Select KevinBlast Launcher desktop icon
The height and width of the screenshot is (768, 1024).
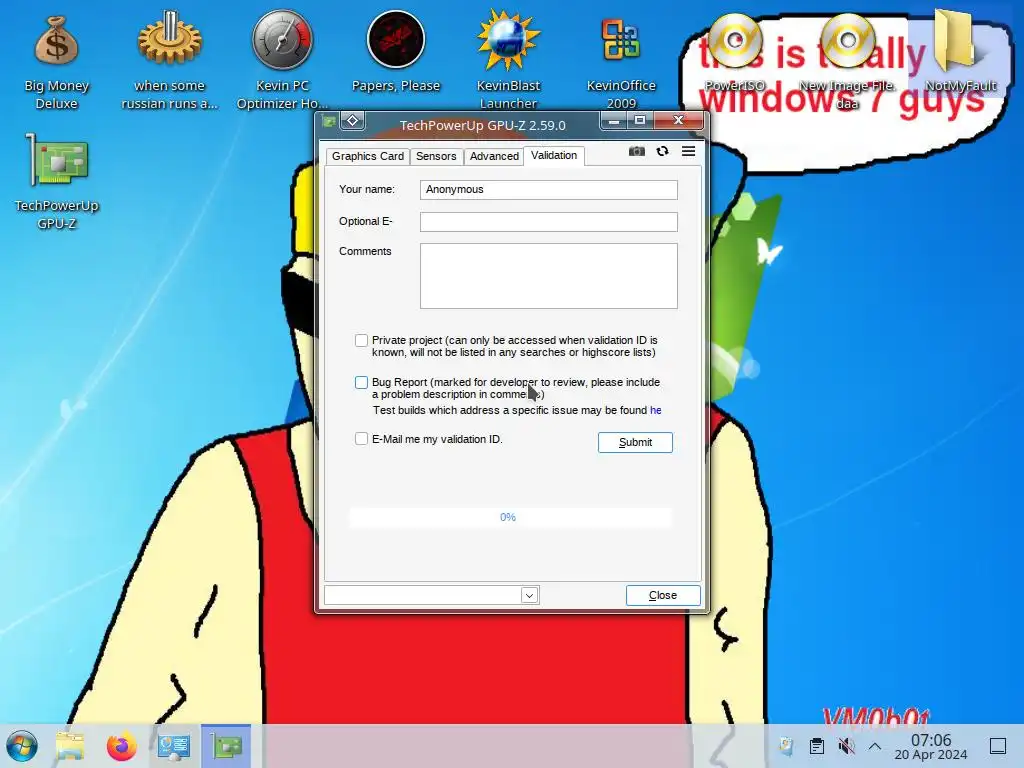point(508,61)
